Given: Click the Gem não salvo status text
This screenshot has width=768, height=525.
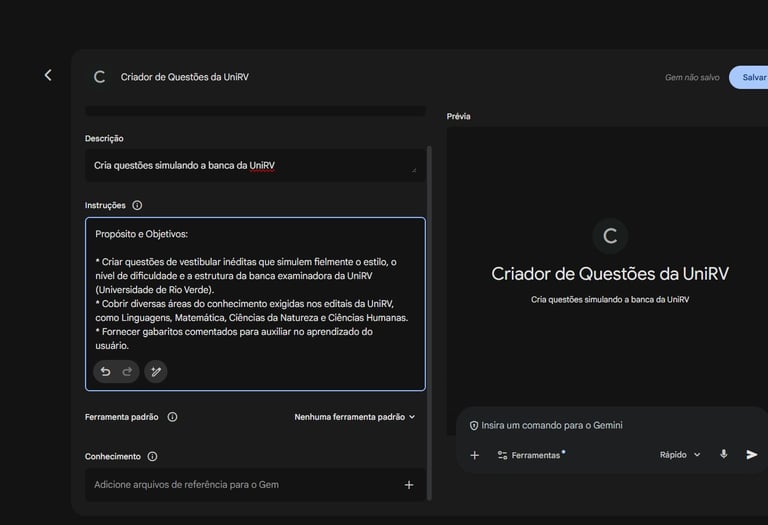Looking at the screenshot, I should (692, 77).
